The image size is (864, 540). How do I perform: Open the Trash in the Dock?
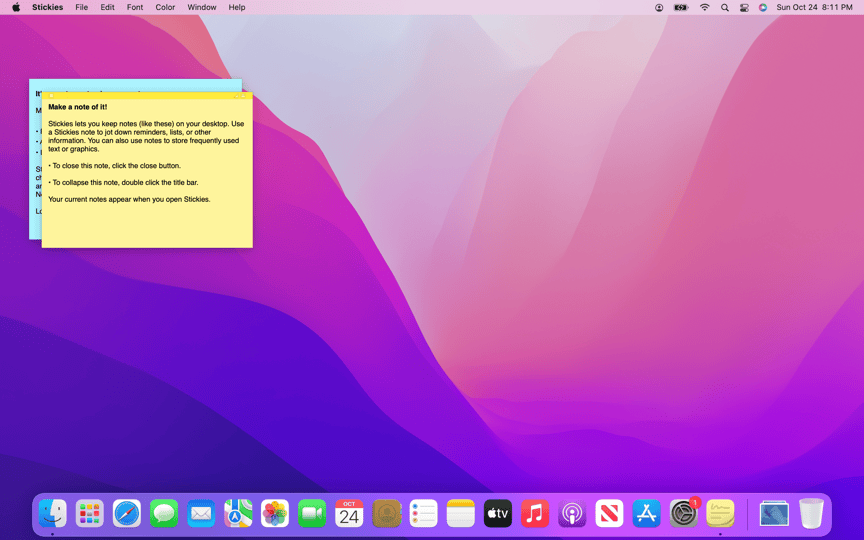(811, 514)
